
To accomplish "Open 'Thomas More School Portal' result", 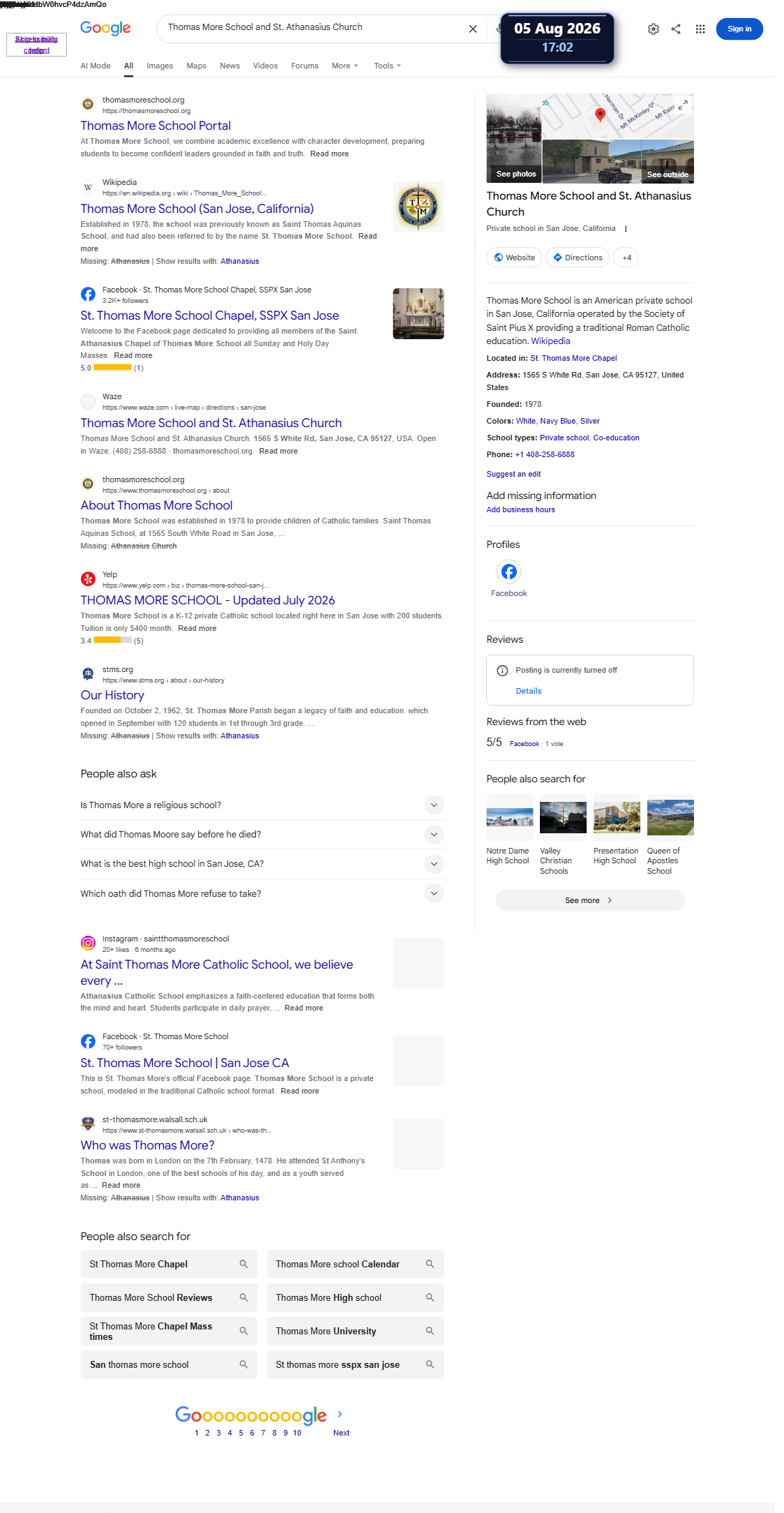I will [156, 126].
